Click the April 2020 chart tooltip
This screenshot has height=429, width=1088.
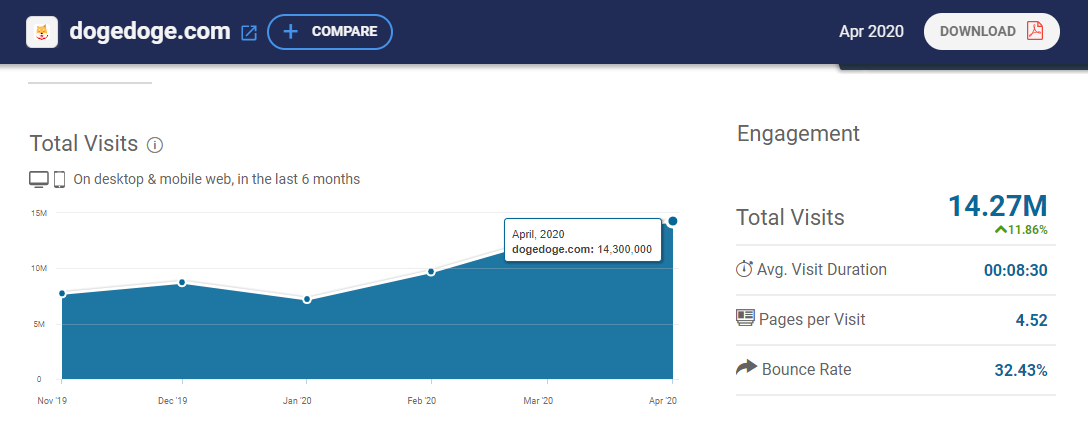click(582, 241)
